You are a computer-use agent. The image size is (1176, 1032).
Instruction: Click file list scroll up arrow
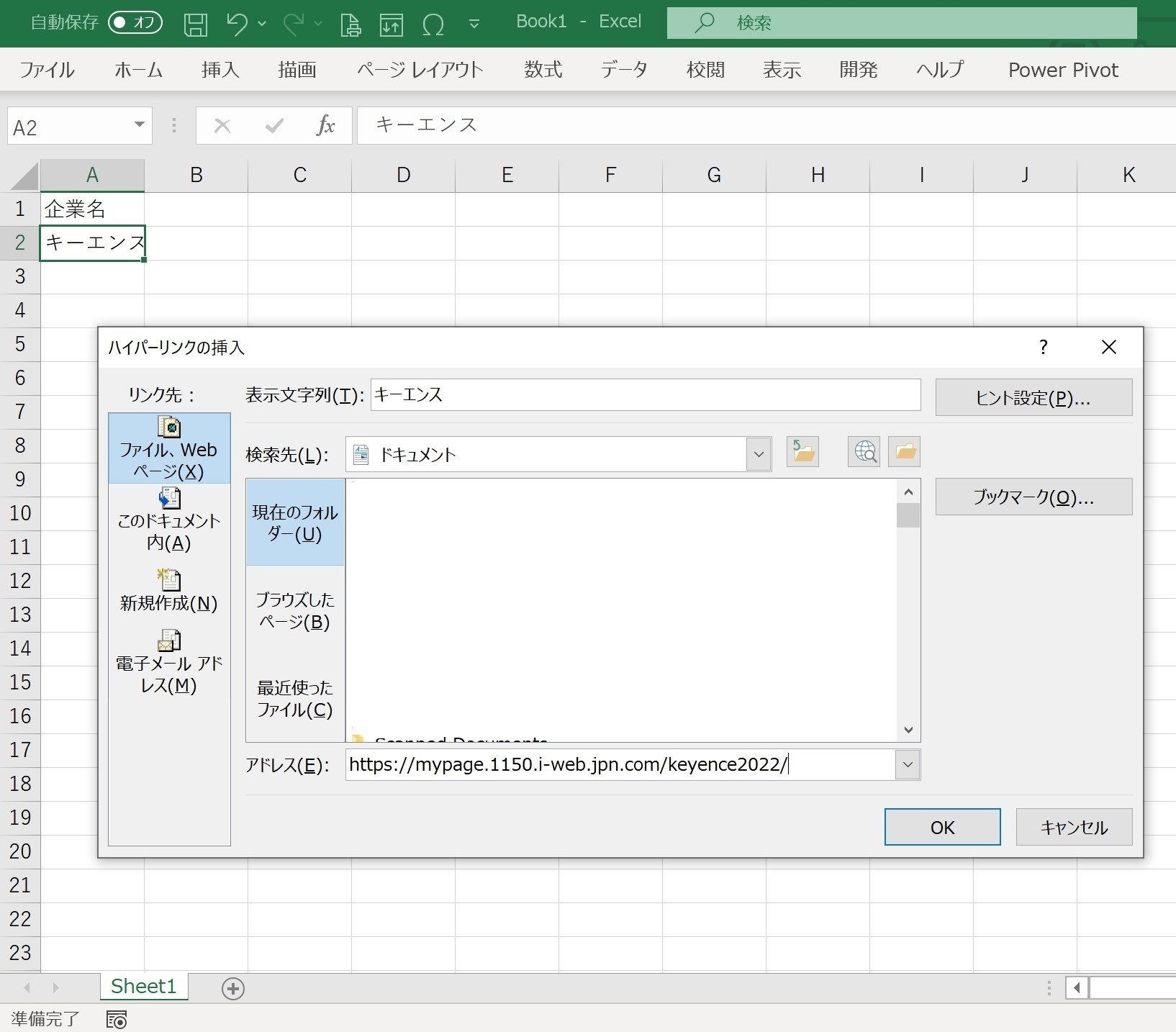908,492
